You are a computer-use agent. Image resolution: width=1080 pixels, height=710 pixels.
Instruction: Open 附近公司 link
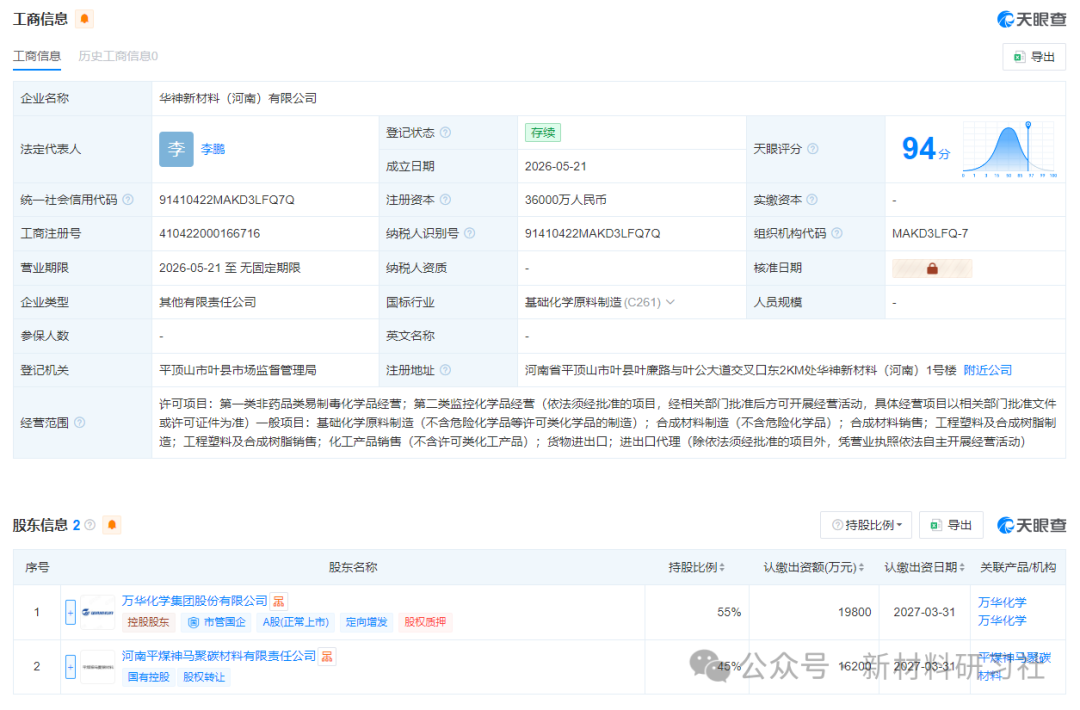(987, 370)
